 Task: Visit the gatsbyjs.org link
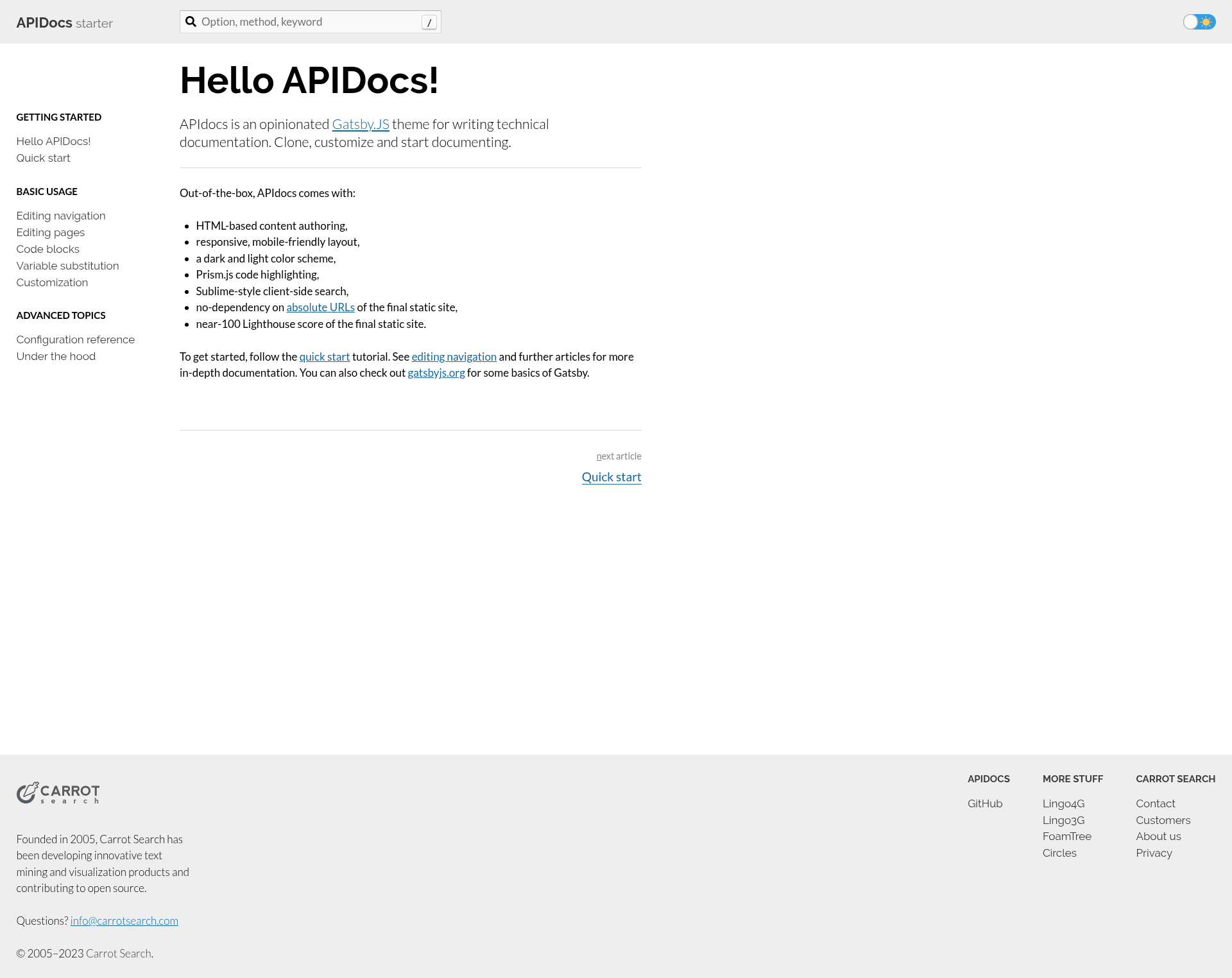(436, 373)
